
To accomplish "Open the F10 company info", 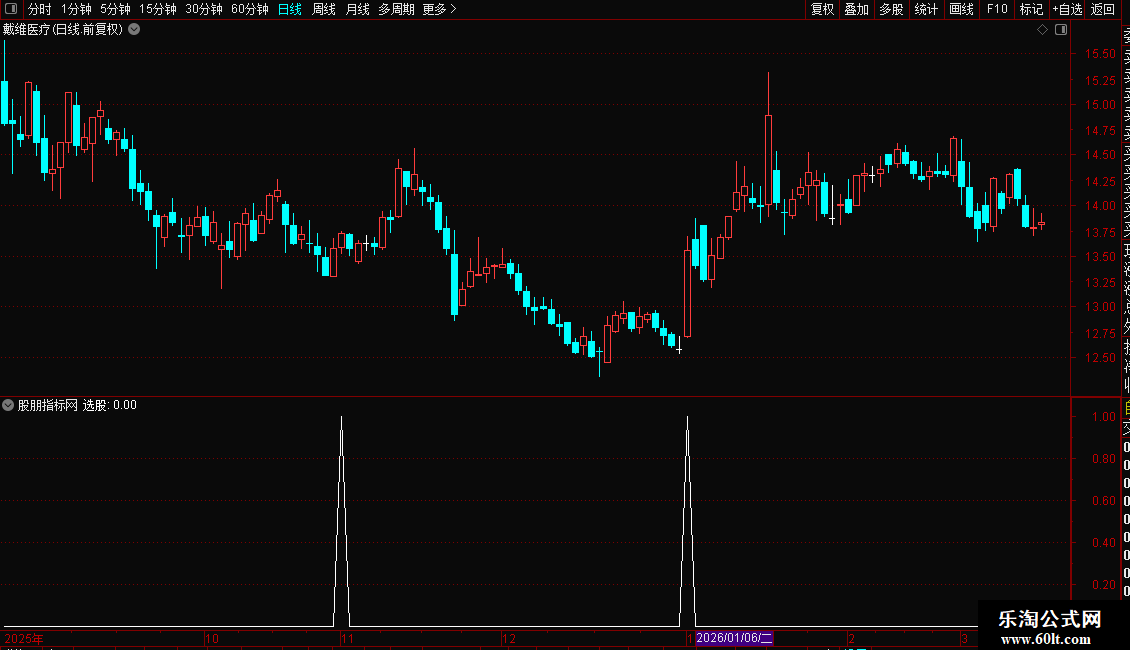I will click(997, 9).
